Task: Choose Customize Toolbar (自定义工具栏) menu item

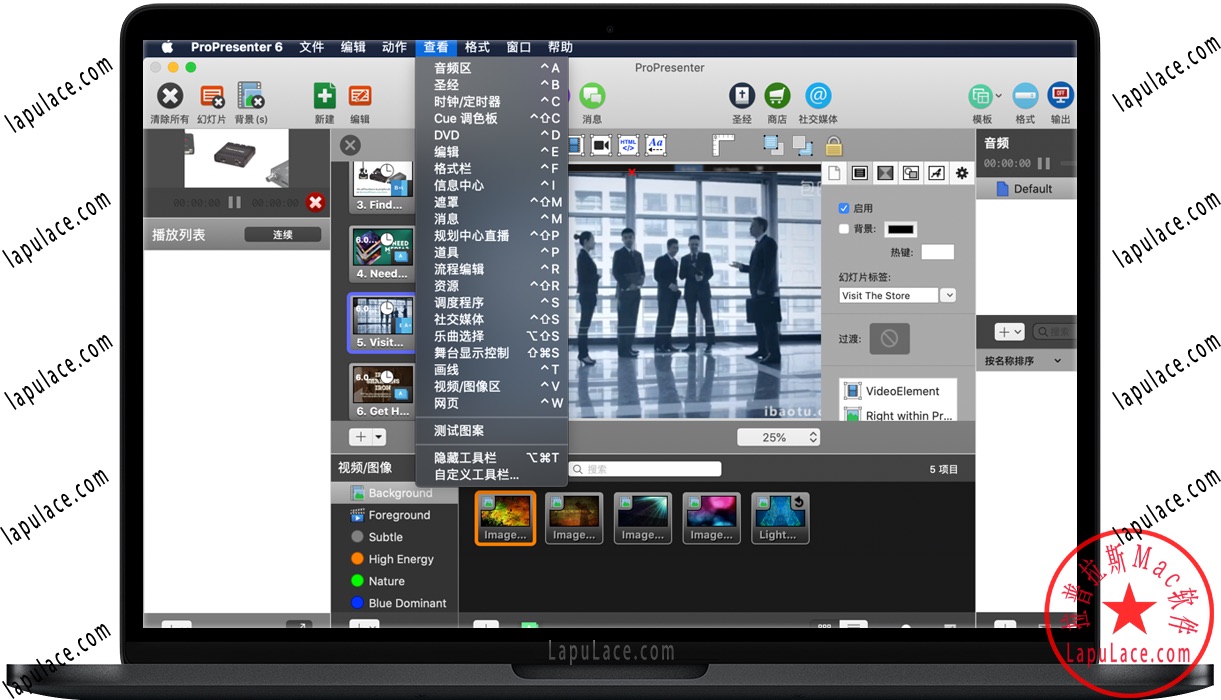Action: point(477,475)
